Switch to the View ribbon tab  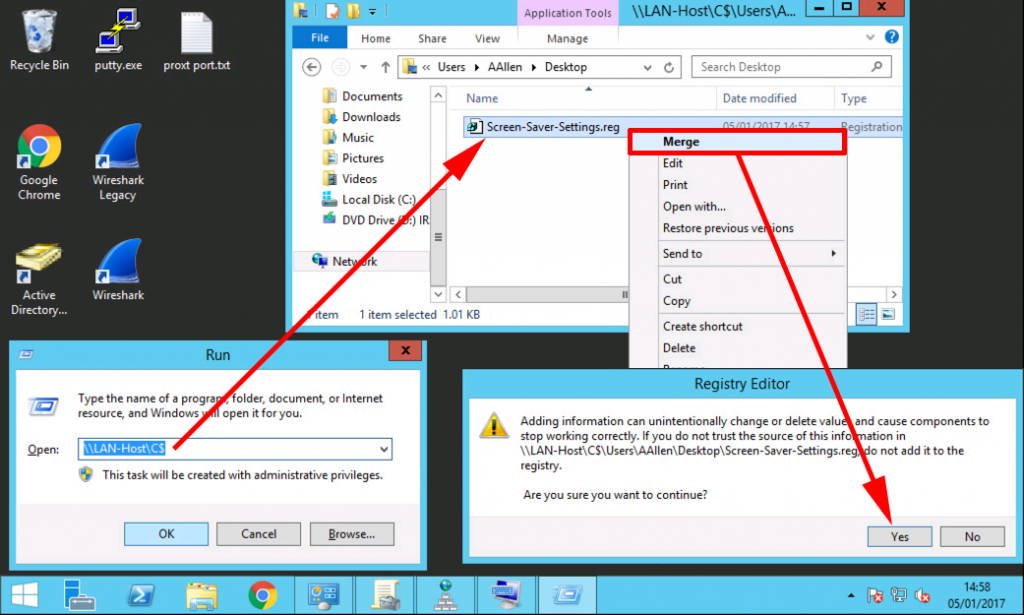pos(487,38)
